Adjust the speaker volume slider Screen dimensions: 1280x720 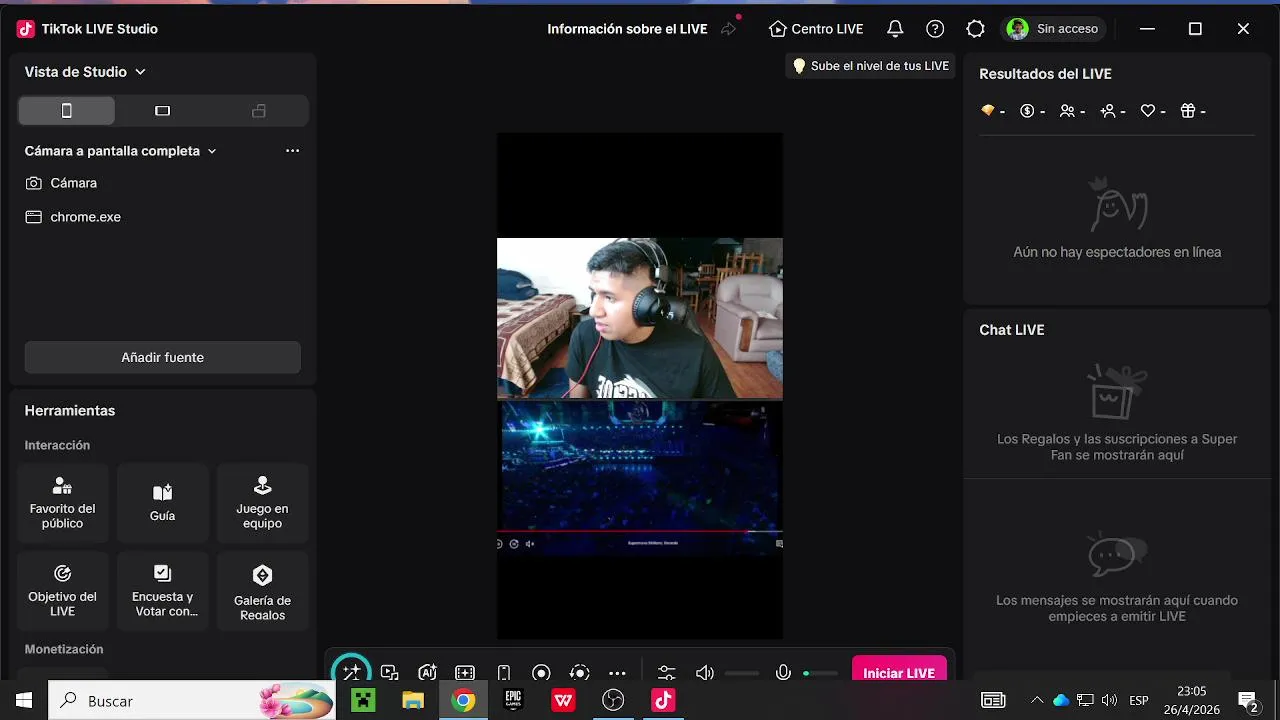[742, 673]
